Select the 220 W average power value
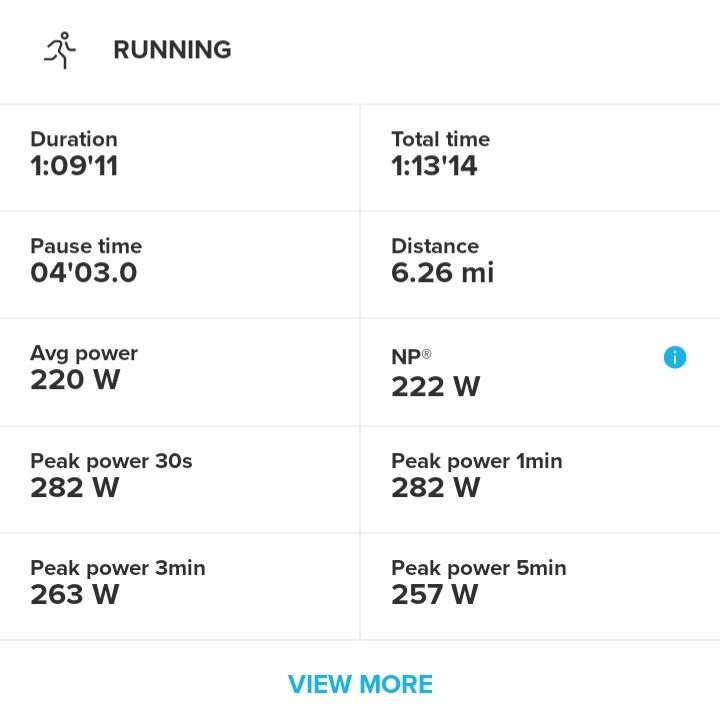Screen dimensions: 720x728 75,380
